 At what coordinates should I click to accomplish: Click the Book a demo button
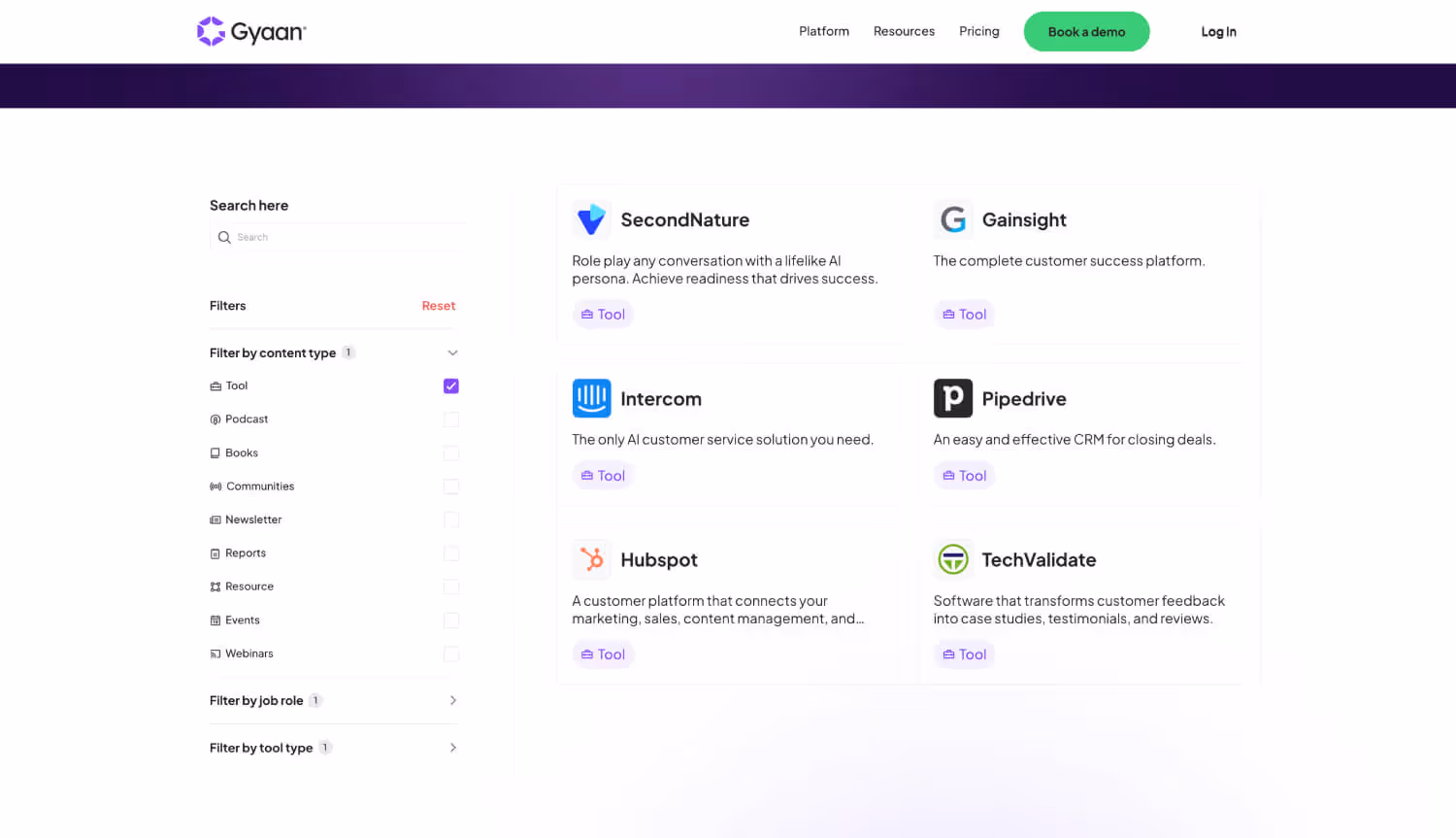(x=1086, y=31)
